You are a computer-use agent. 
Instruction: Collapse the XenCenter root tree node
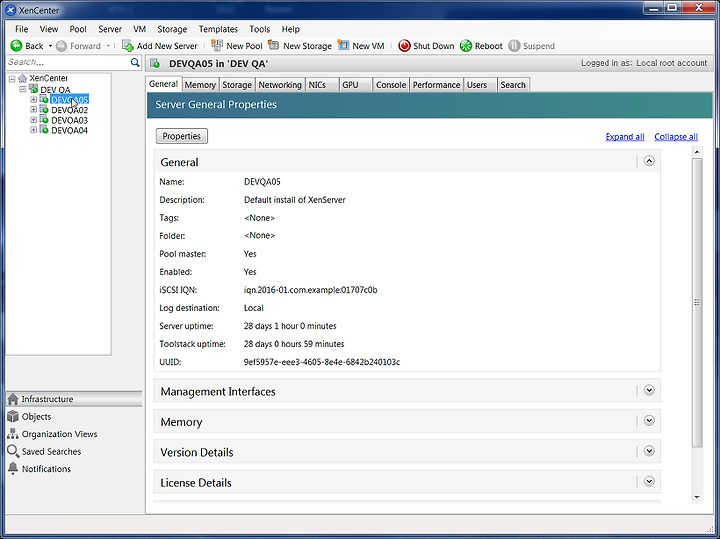12,79
